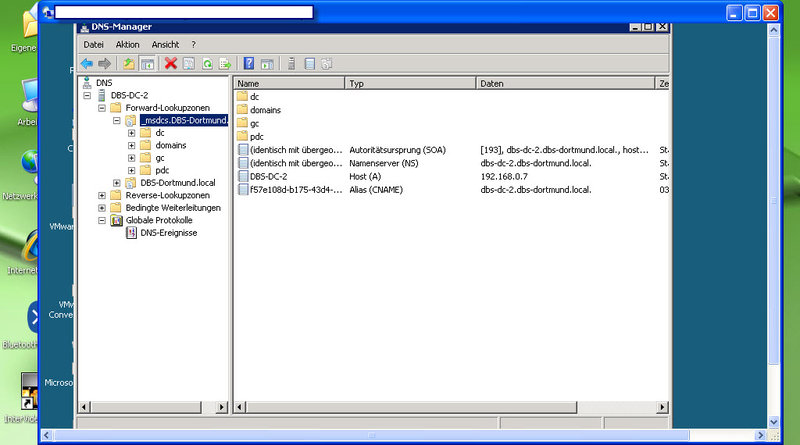The height and width of the screenshot is (445, 800).
Task: Open the Ansicht menu
Action: pyautogui.click(x=165, y=45)
